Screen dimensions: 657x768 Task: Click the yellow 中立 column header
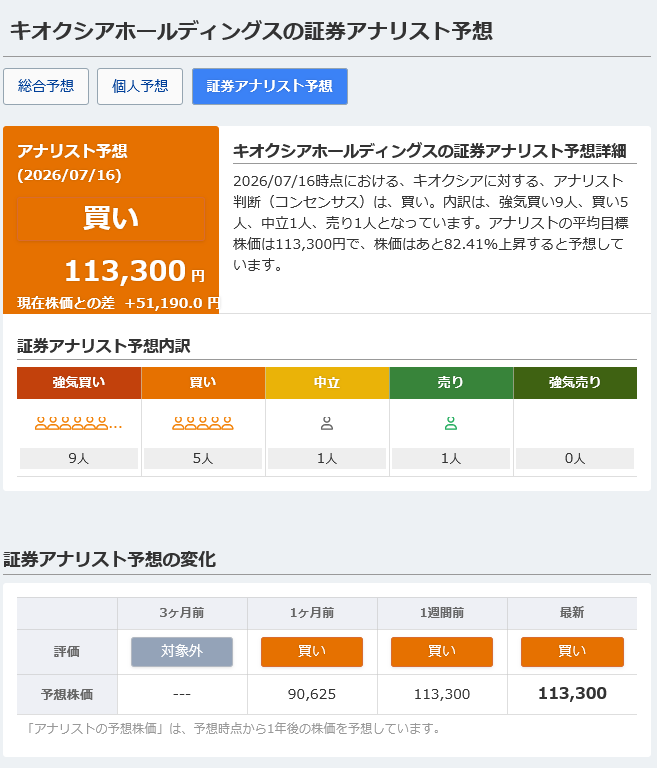(x=327, y=383)
